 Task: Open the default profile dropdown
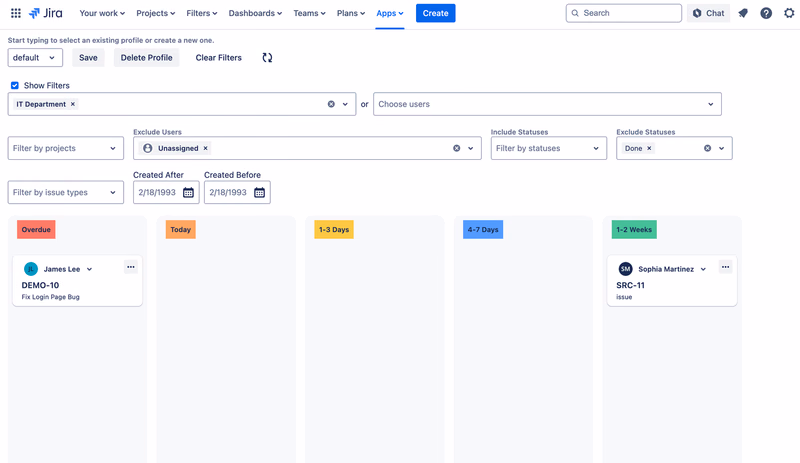point(35,58)
